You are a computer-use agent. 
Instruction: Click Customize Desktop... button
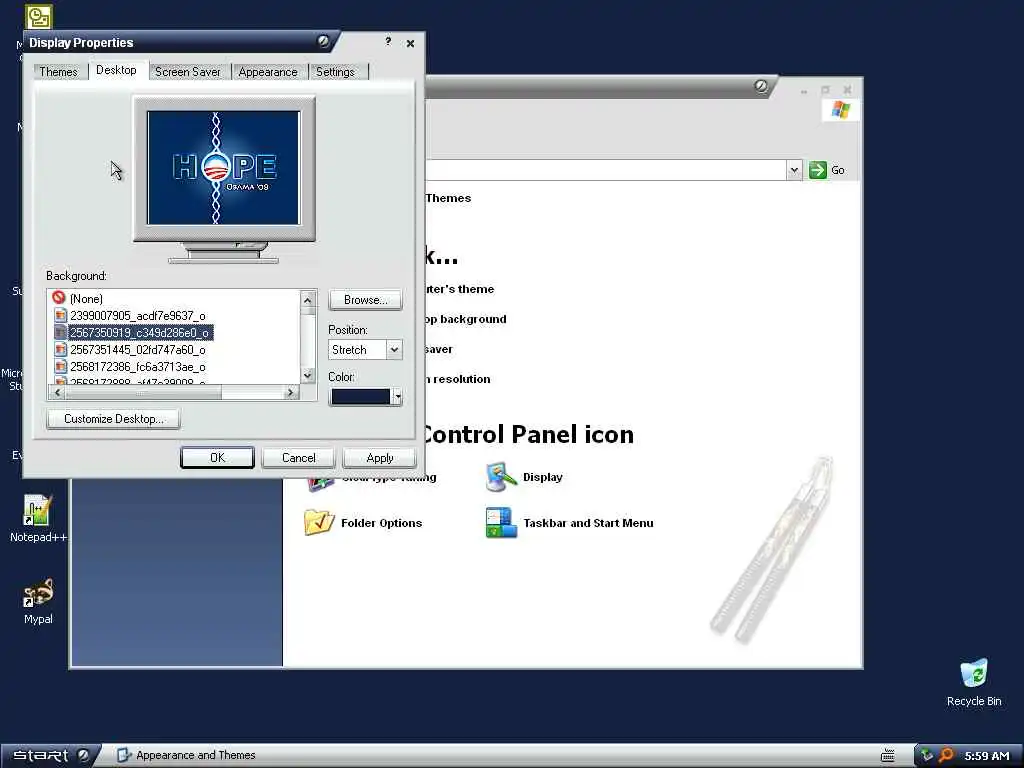[x=114, y=419]
